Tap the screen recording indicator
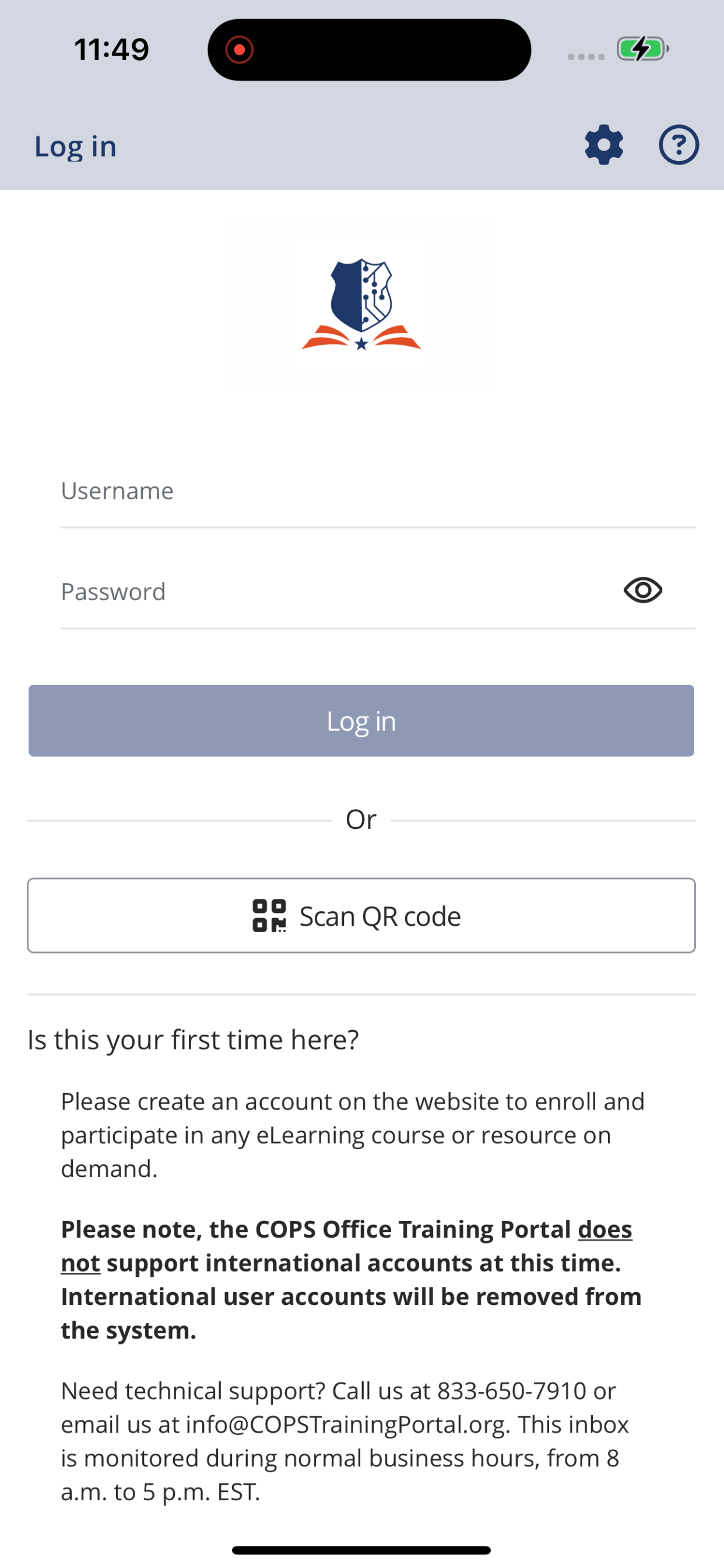This screenshot has height=1568, width=724. pyautogui.click(x=240, y=50)
